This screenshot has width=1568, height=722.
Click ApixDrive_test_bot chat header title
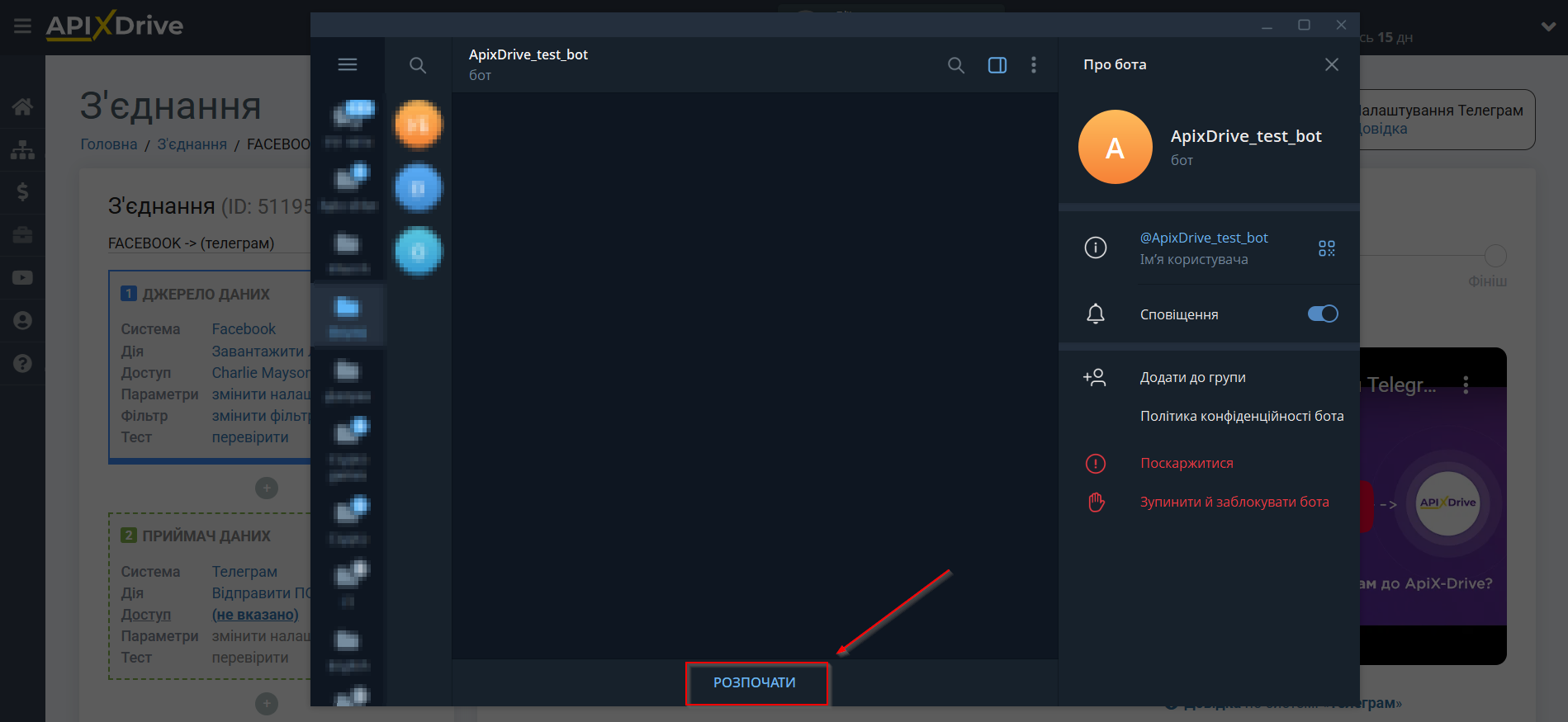click(x=528, y=54)
